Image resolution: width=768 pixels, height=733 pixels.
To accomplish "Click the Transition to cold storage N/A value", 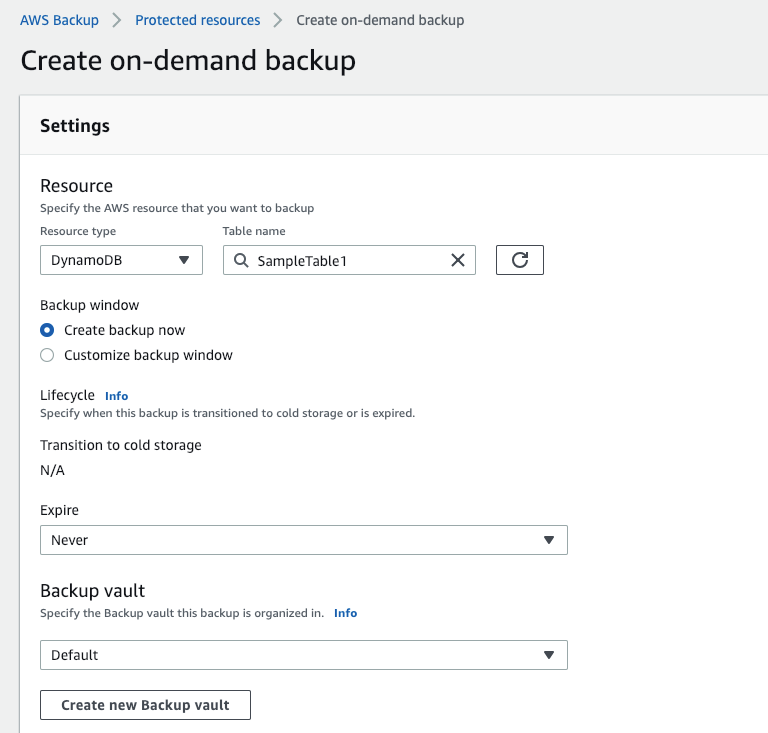I will pos(52,470).
